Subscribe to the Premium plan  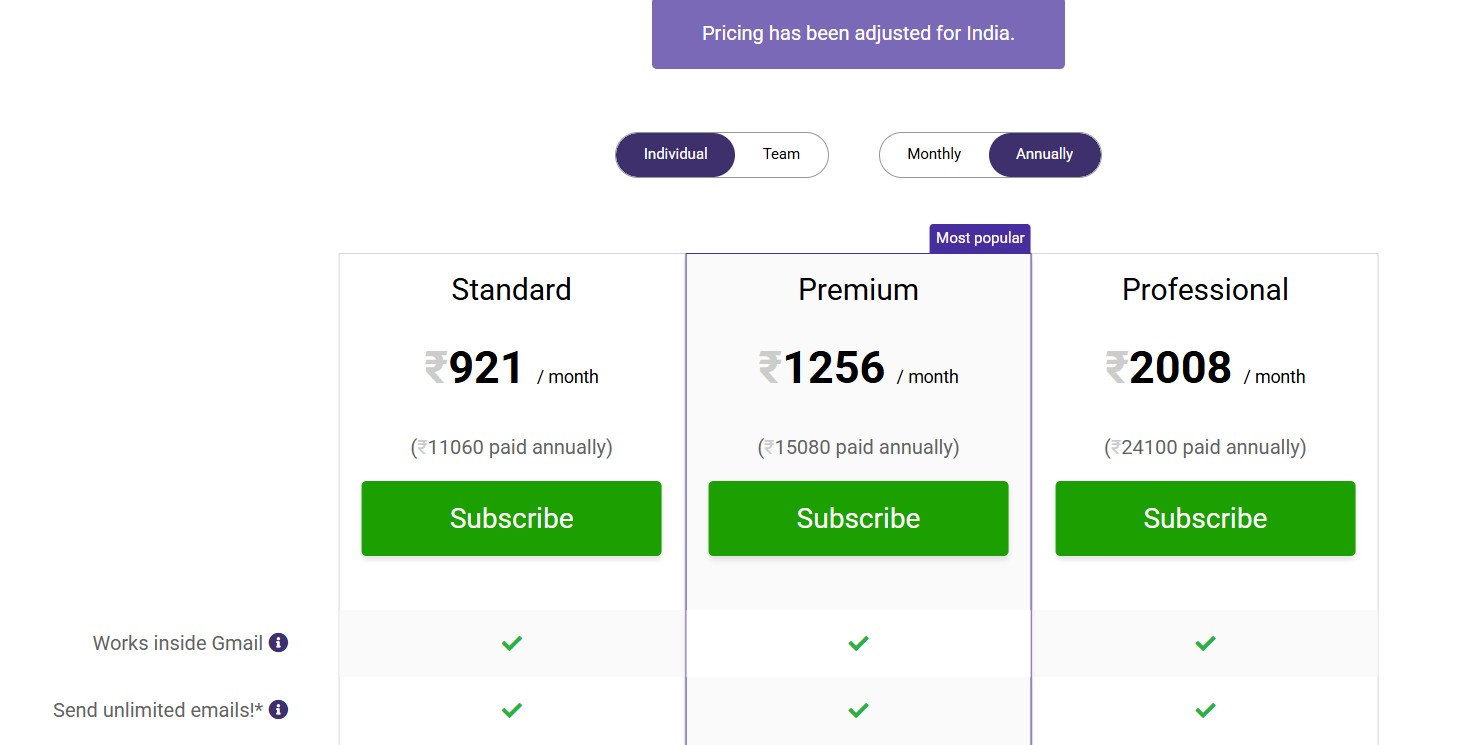tap(858, 518)
